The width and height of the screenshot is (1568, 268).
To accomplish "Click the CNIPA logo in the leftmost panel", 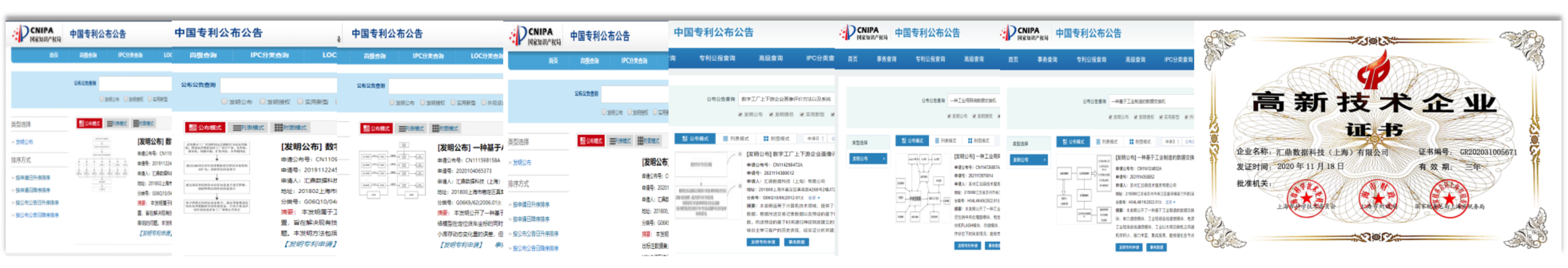I will pos(36,34).
